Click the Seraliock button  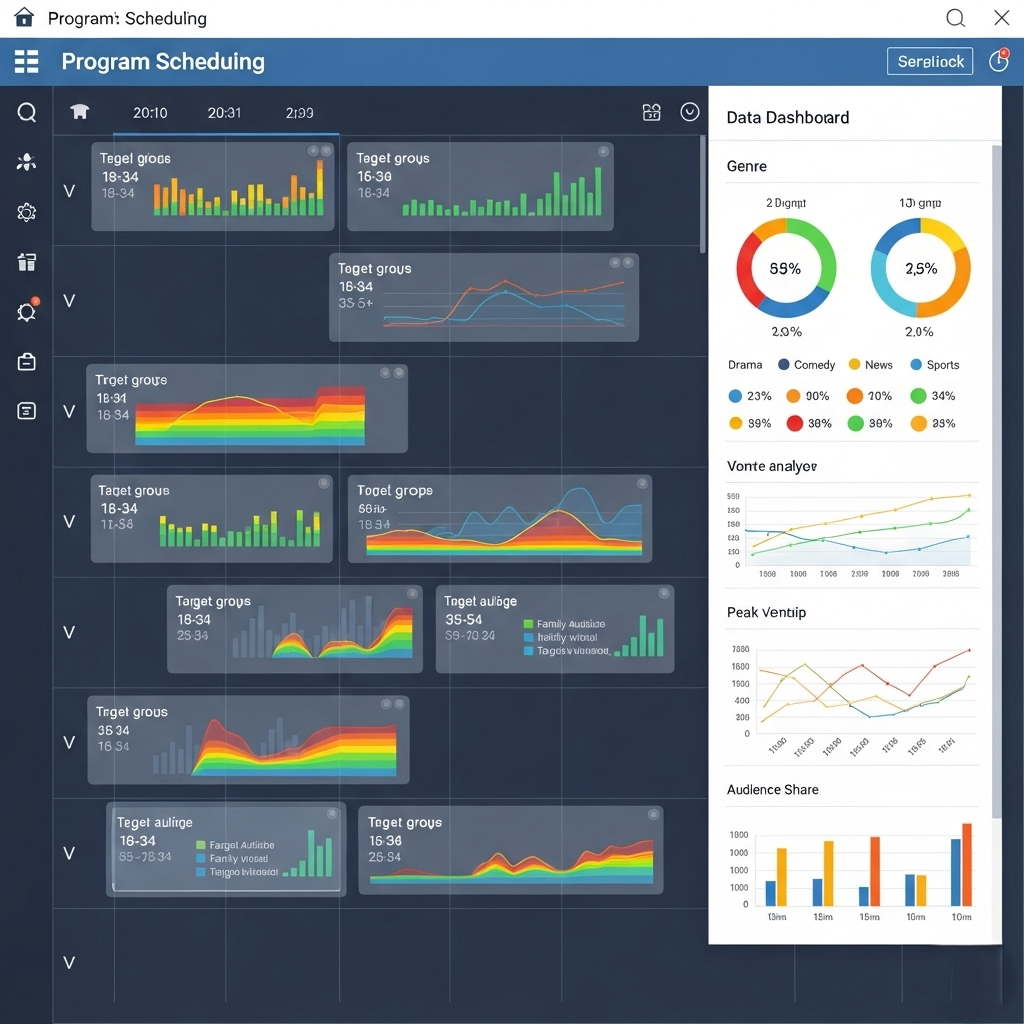930,61
